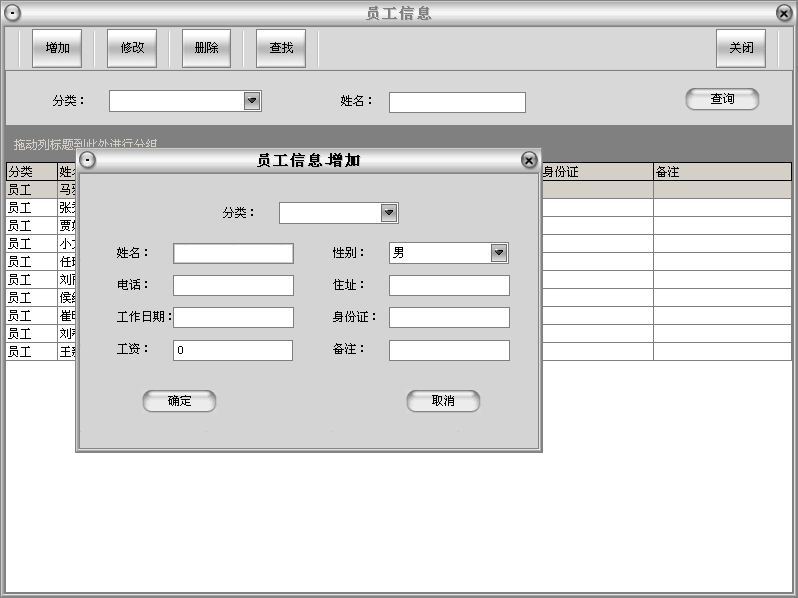Viewport: 798px width, 598px height.
Task: Click the 增加 toolbar button
Action: pos(57,48)
